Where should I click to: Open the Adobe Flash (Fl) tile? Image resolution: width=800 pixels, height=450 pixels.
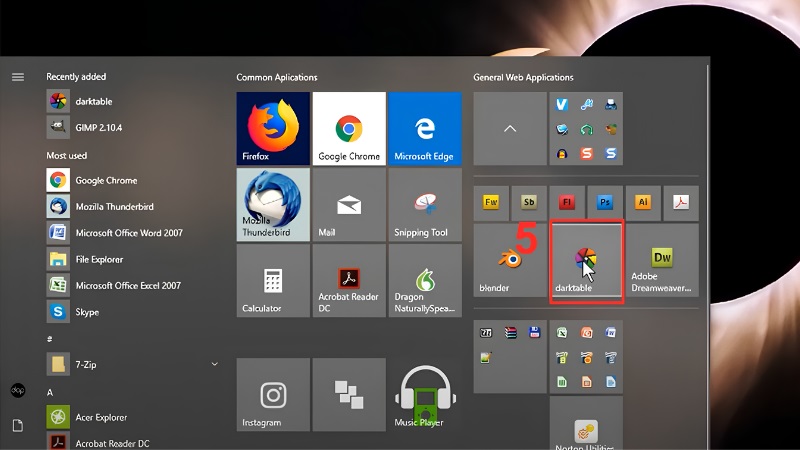(x=567, y=203)
